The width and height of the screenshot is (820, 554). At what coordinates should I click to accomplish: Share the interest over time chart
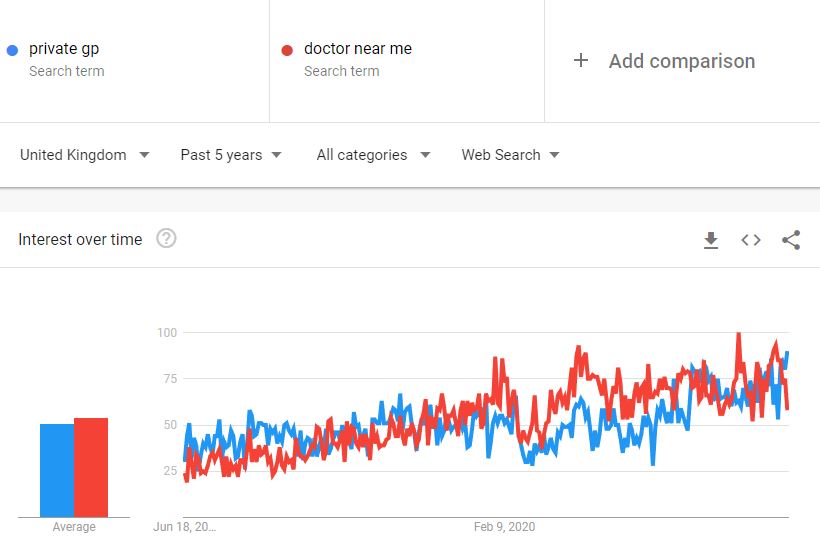[791, 240]
